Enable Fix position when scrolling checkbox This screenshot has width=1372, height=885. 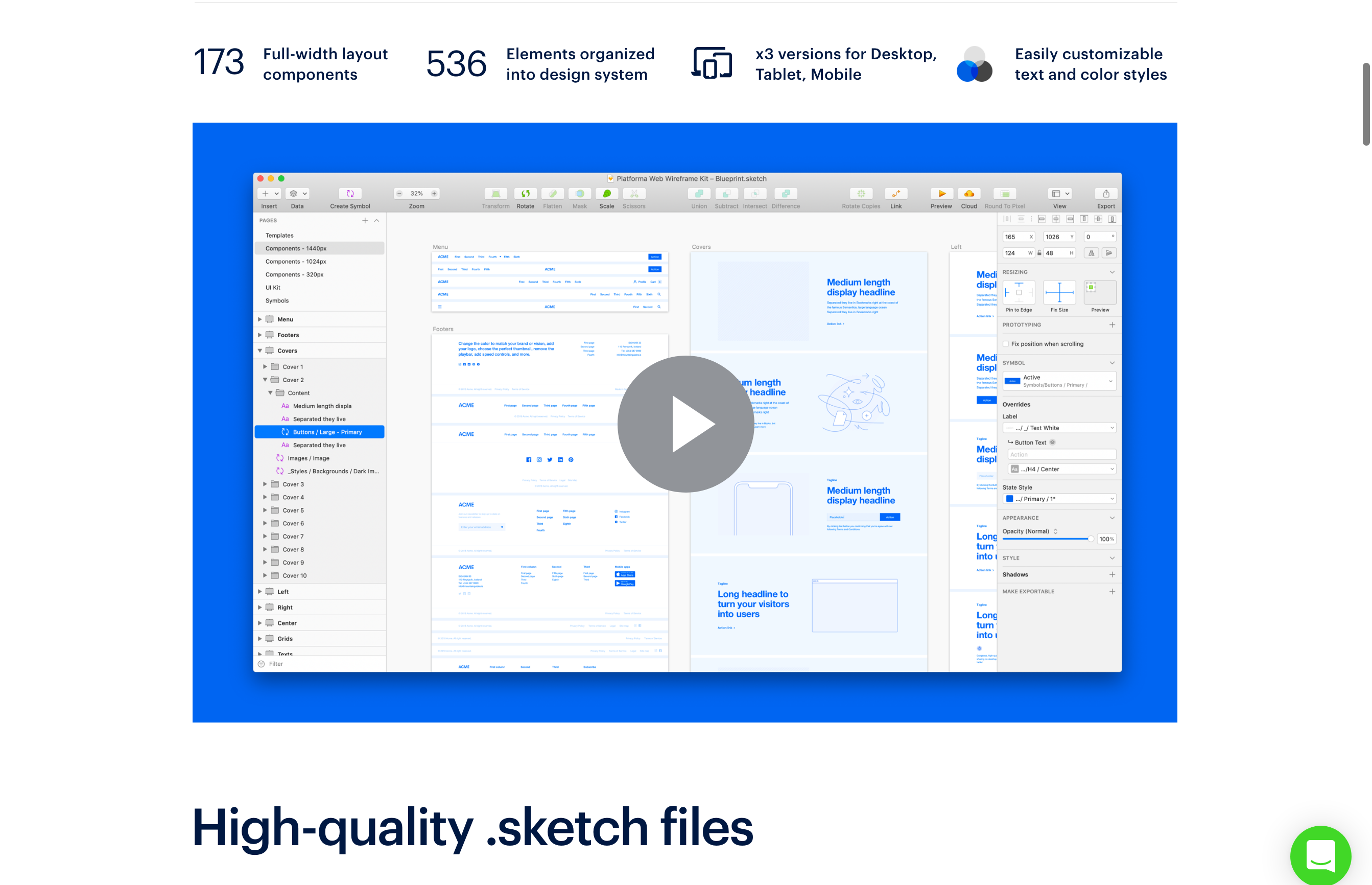tap(1006, 344)
